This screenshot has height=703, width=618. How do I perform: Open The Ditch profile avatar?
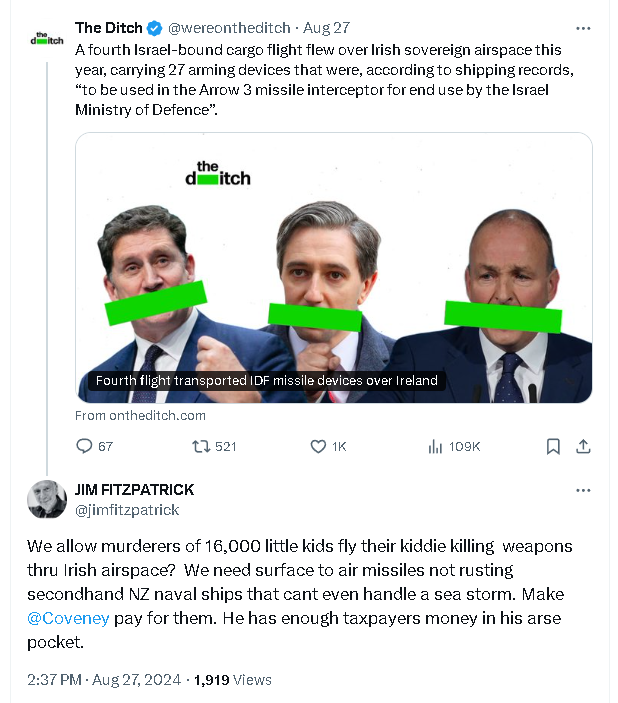pyautogui.click(x=46, y=38)
